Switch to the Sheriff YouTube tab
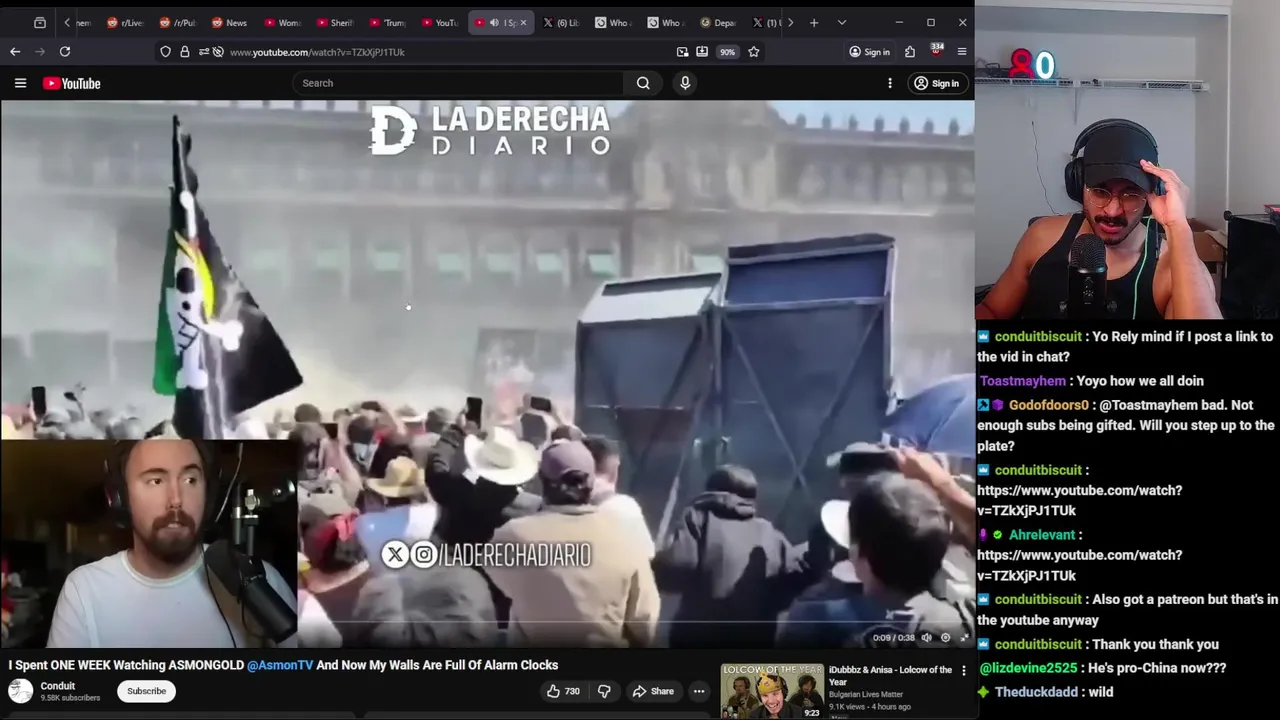Image resolution: width=1280 pixels, height=720 pixels. [335, 22]
